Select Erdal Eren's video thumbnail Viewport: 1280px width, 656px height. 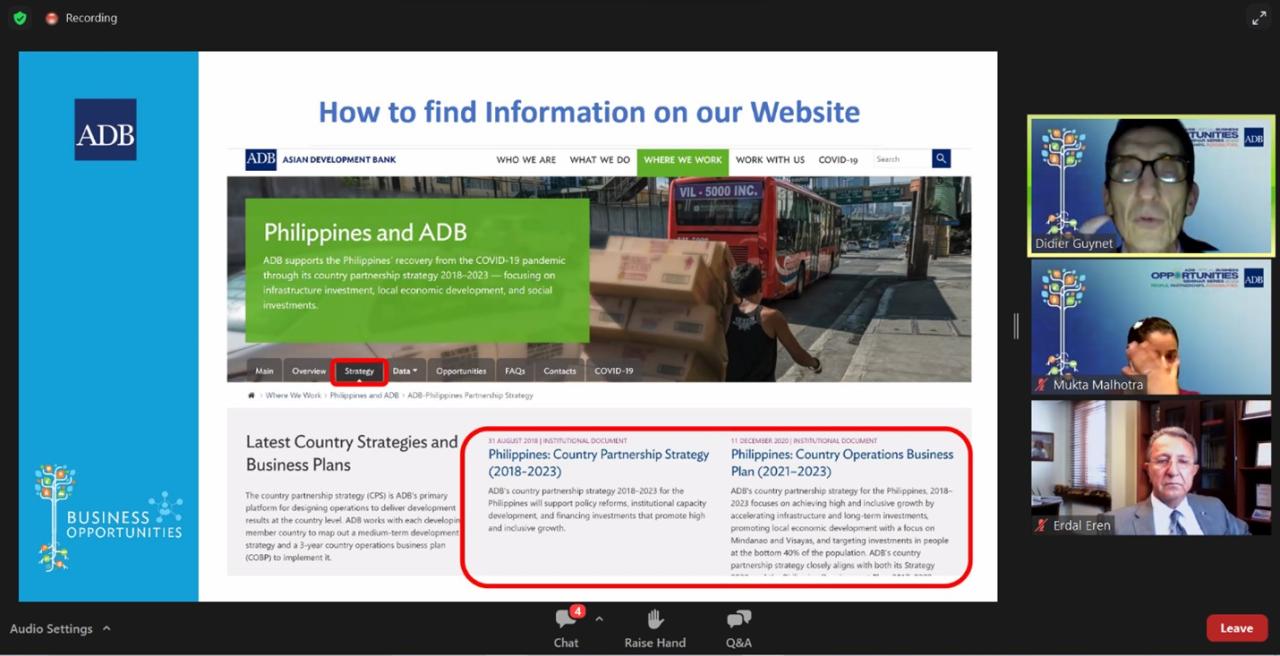pos(1150,467)
